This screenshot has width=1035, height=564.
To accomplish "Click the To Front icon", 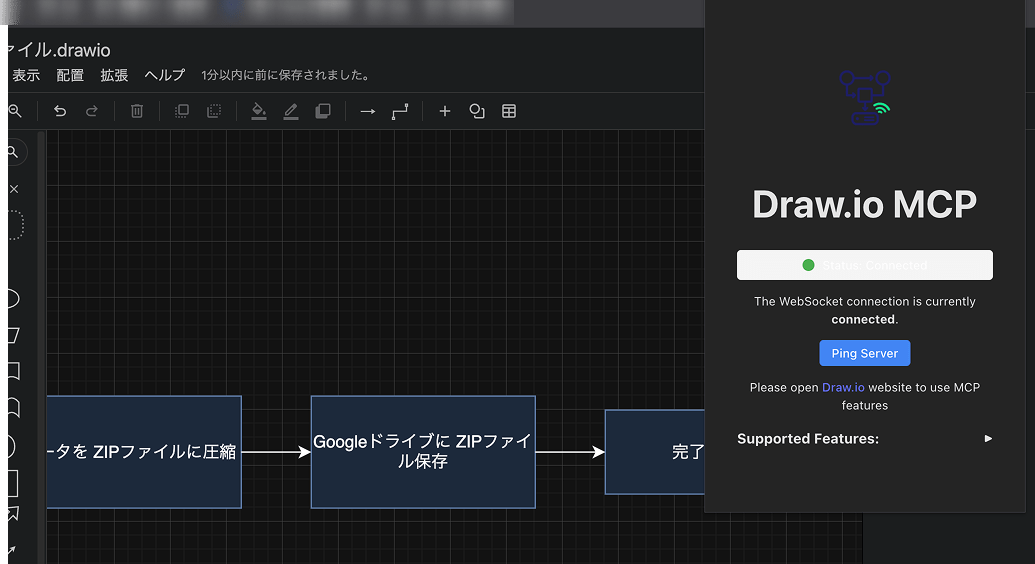I will coord(182,111).
